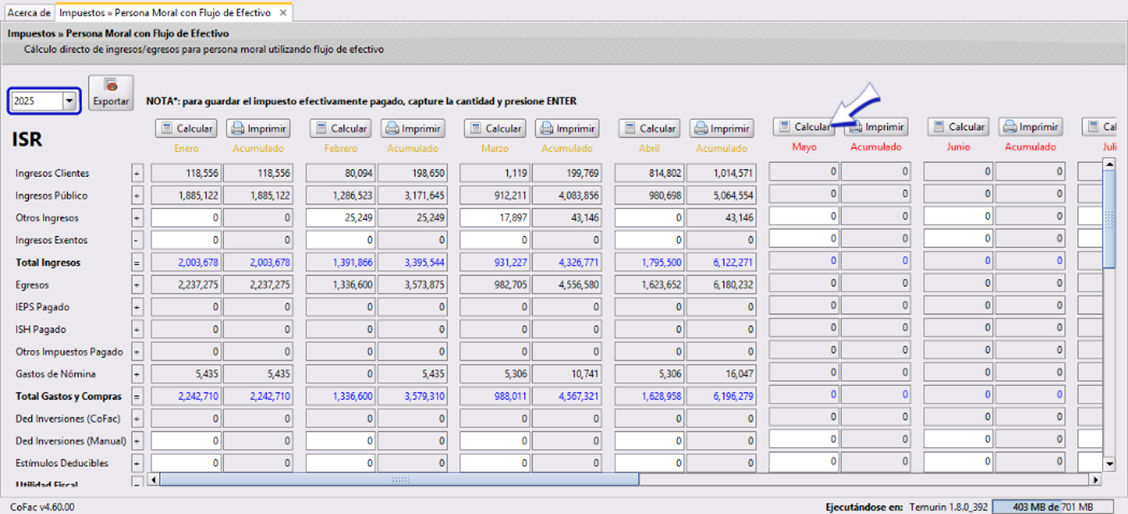Print the Enero accumulated report
Image resolution: width=1128 pixels, height=514 pixels.
pos(258,129)
